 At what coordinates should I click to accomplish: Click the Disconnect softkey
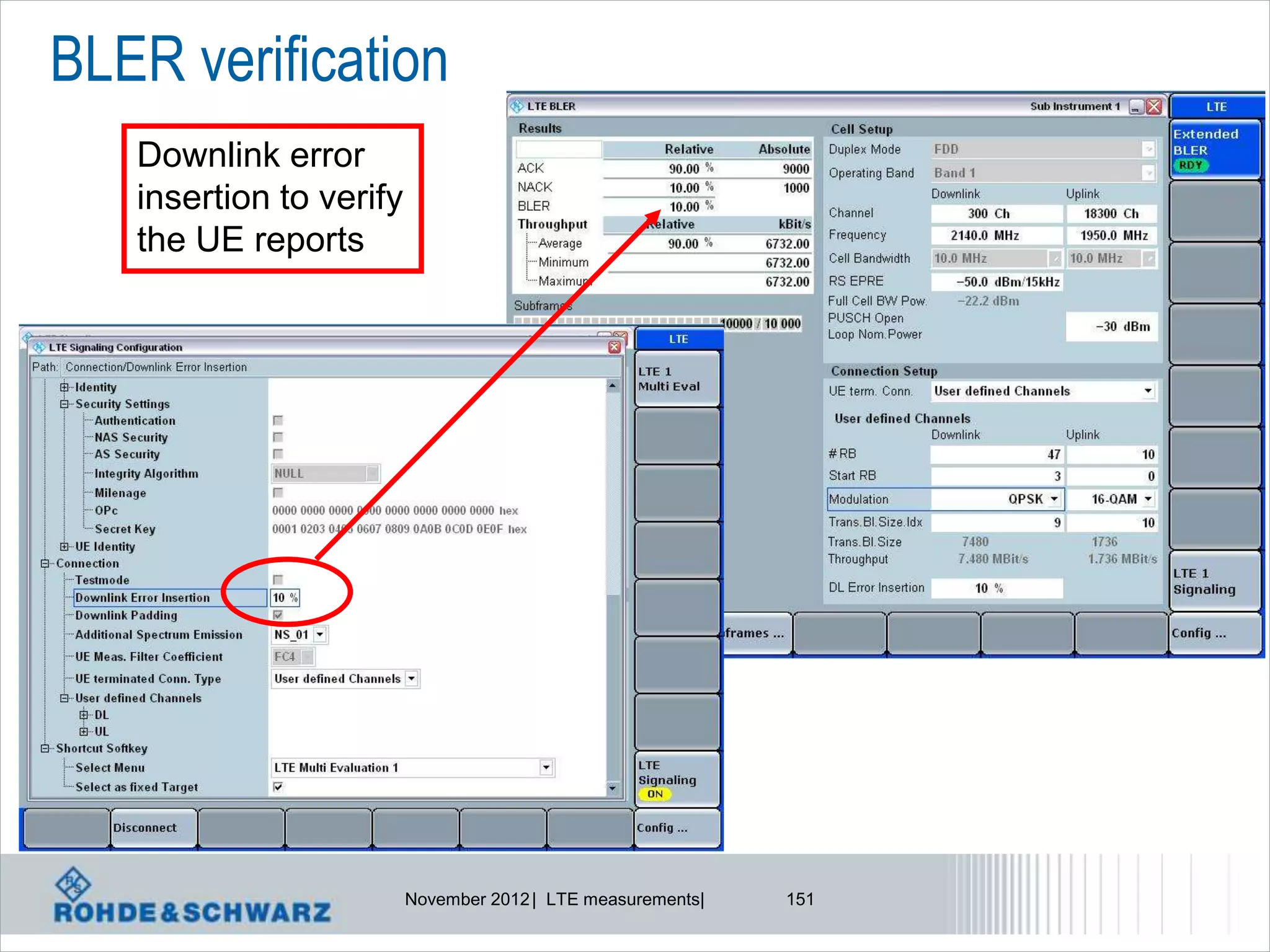pos(154,828)
